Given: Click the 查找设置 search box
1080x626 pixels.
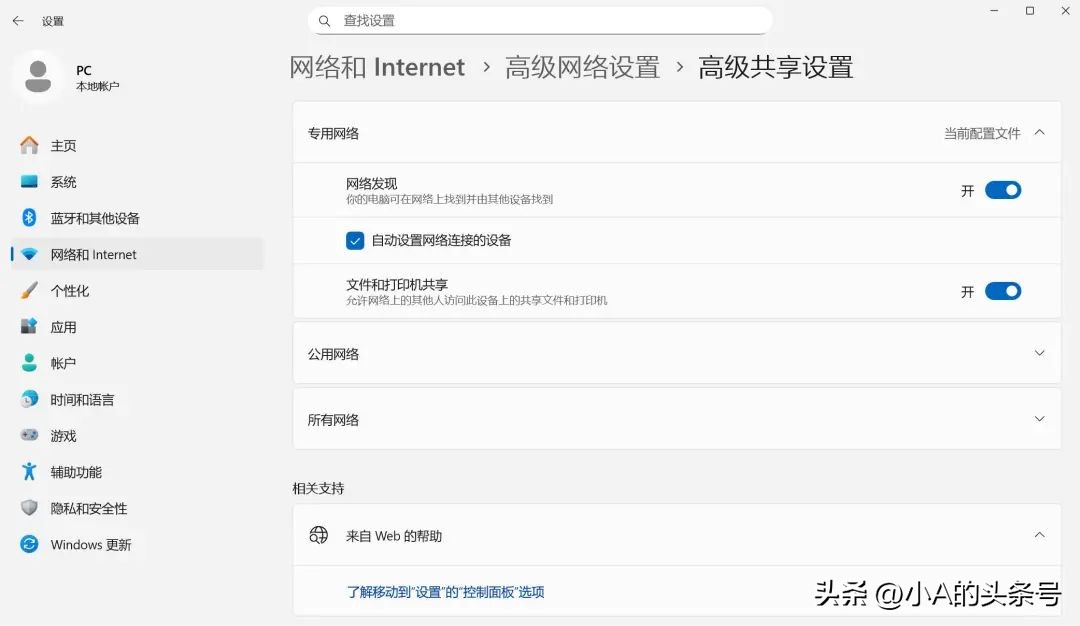Looking at the screenshot, I should point(542,20).
